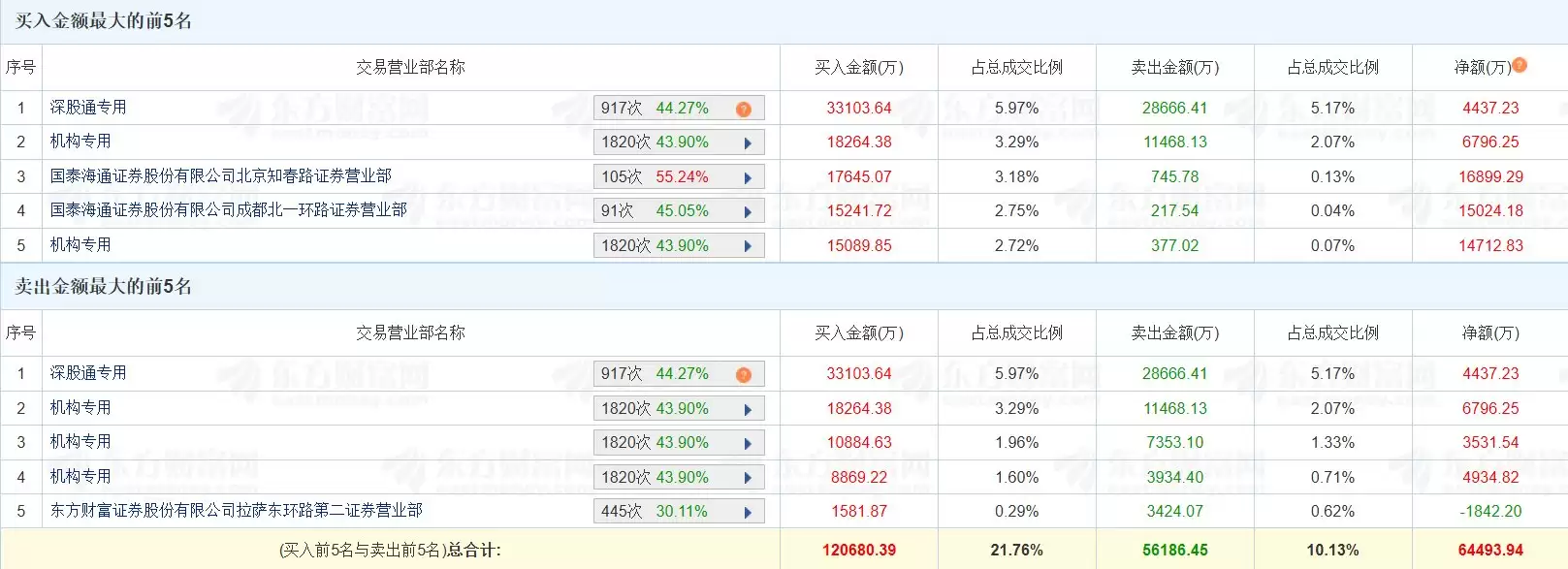This screenshot has height=569, width=1568.
Task: Click 深股通专用 name in the buy top-5 table
Action: [x=88, y=107]
